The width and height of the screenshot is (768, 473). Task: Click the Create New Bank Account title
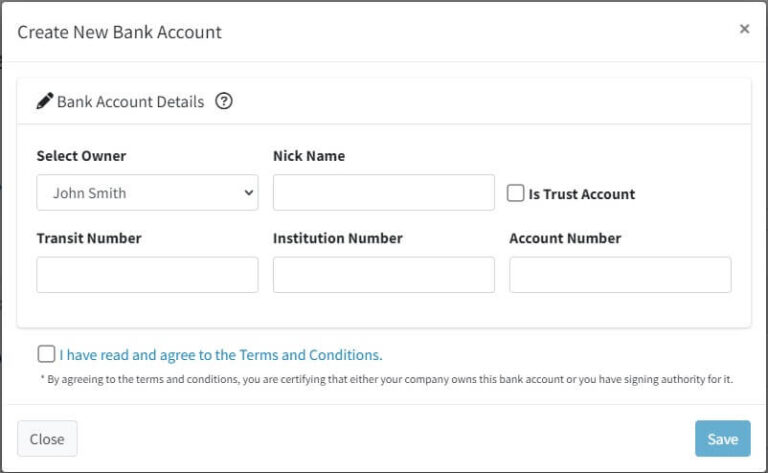[x=120, y=32]
